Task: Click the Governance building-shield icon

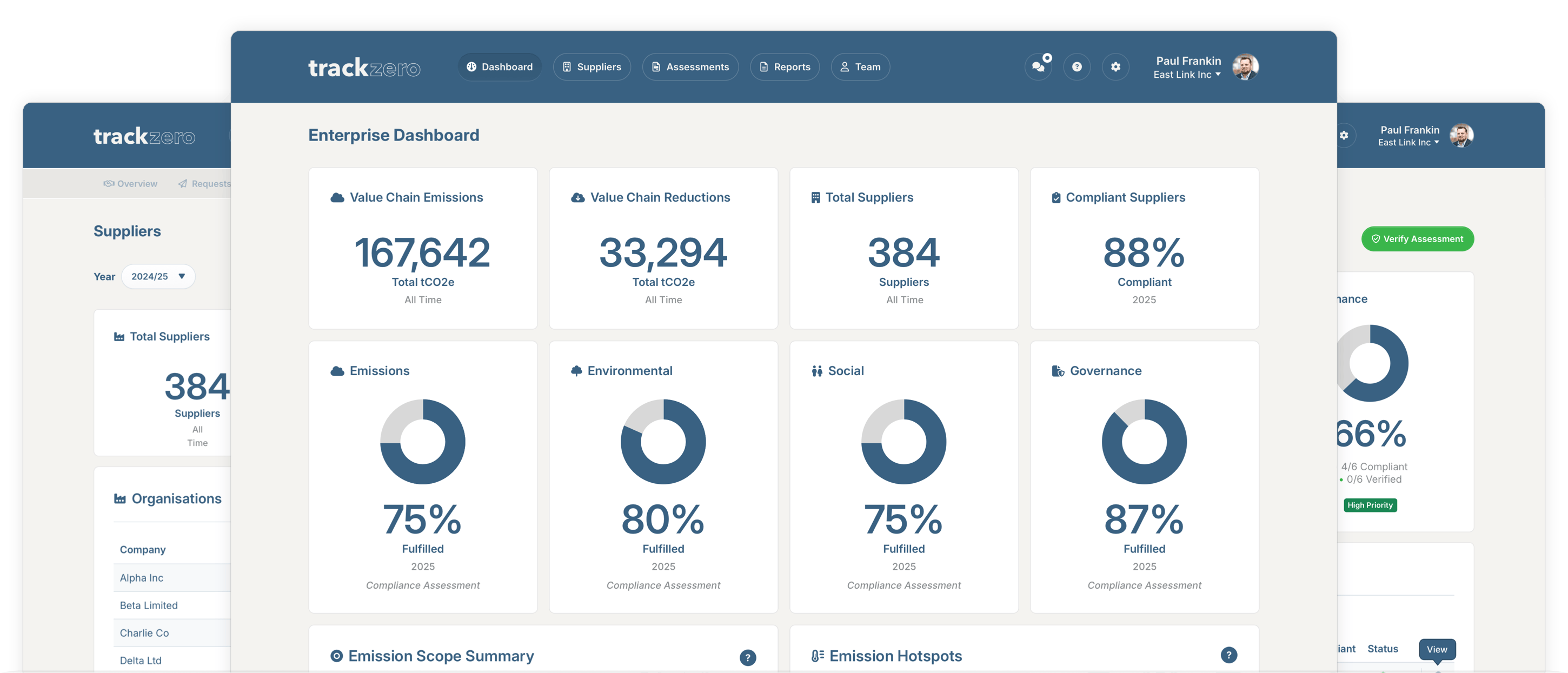Action: [x=1058, y=371]
